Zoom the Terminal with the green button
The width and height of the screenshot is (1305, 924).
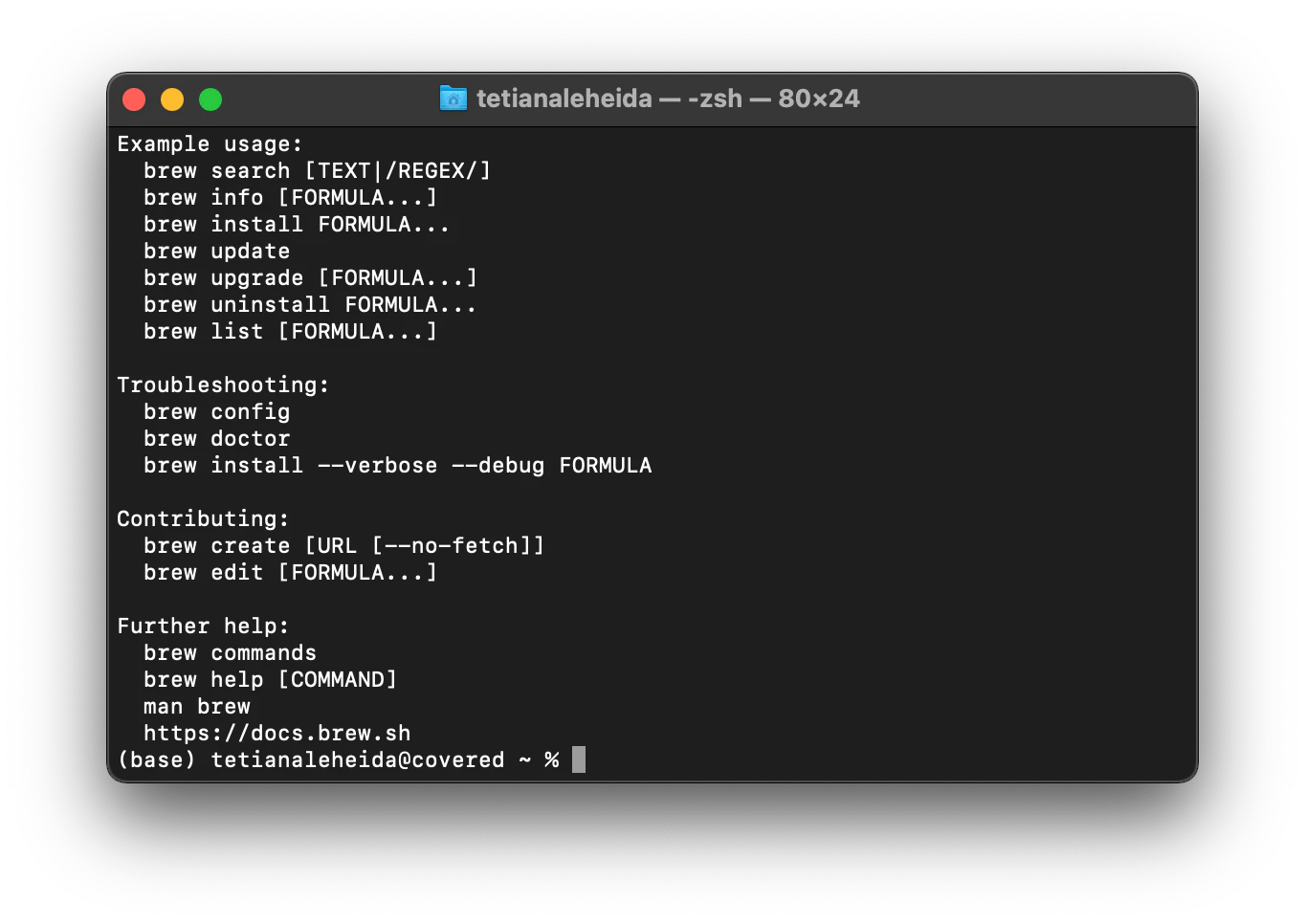tap(210, 99)
